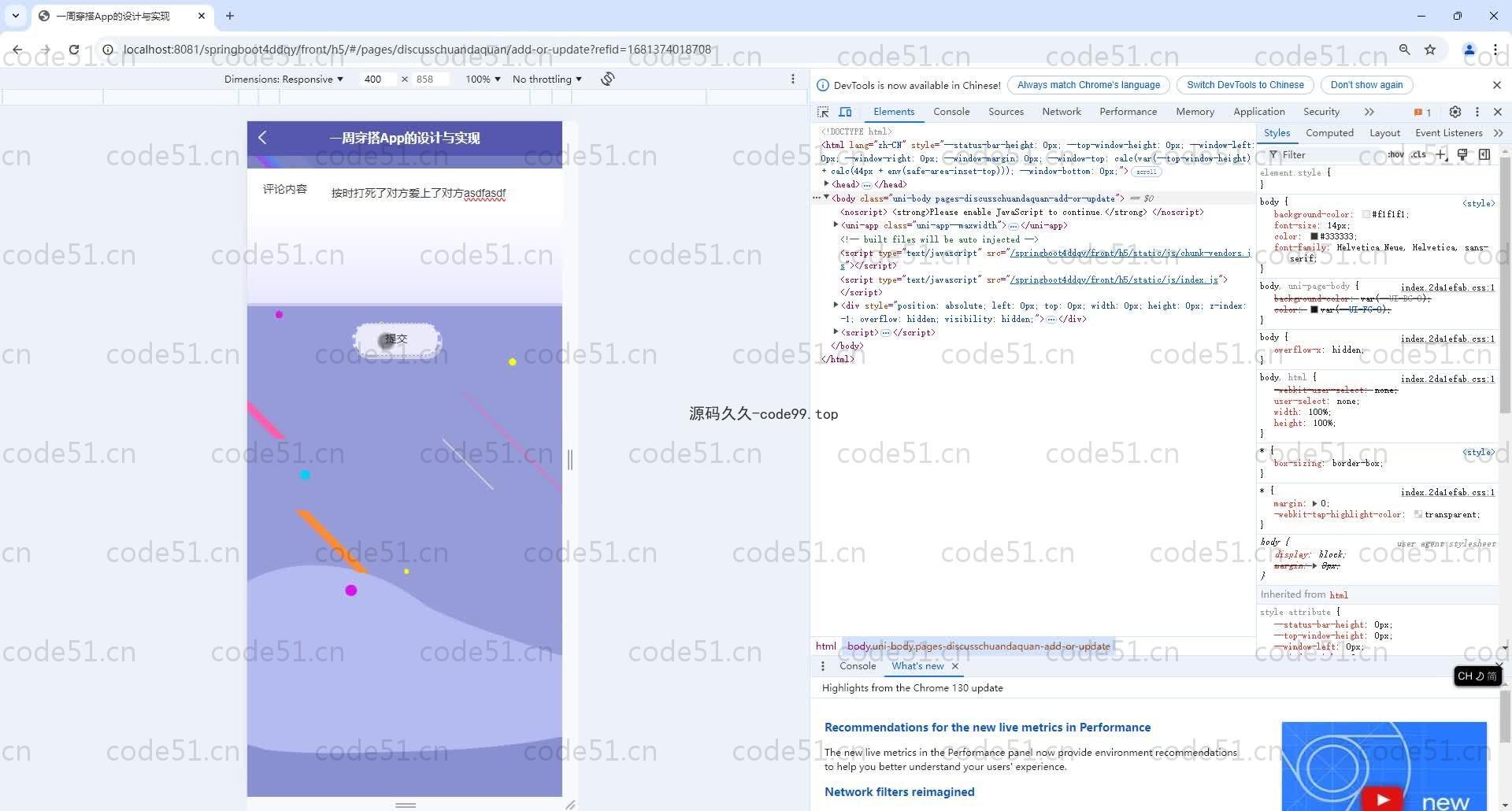Viewport: 1512px width, 811px height.
Task: Click the issues counter badge showing 1
Action: point(1422,112)
